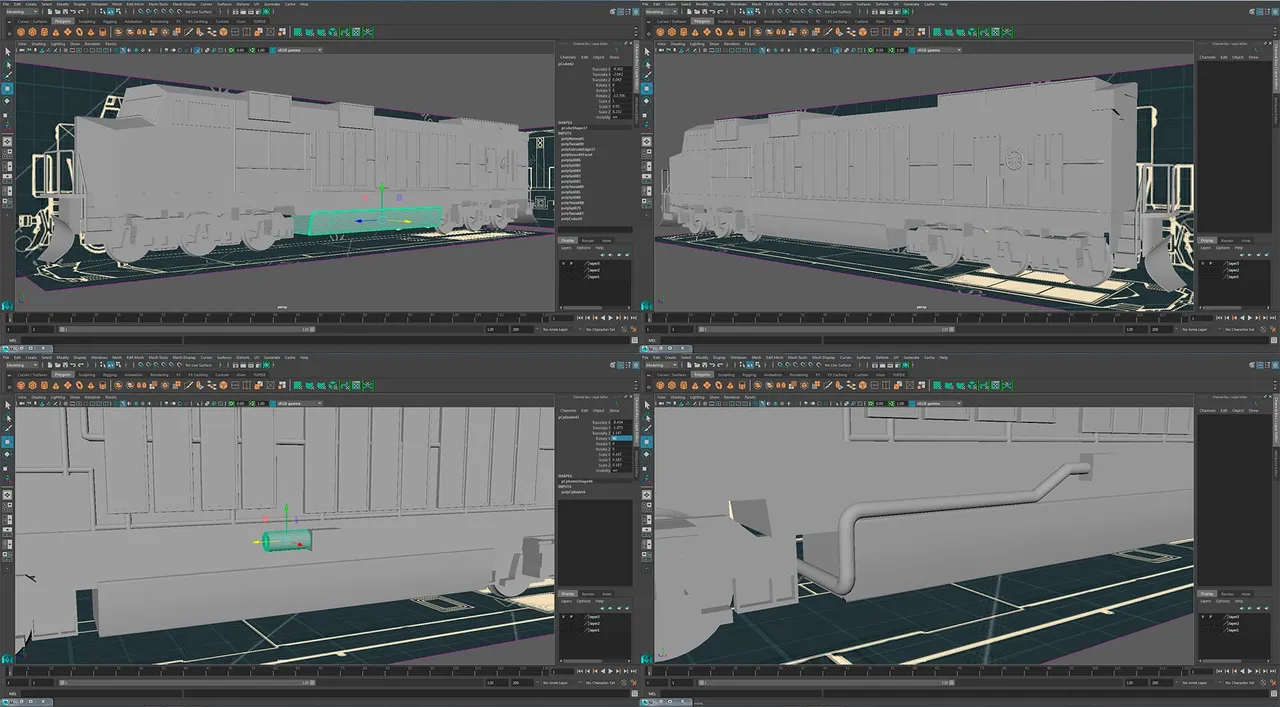
Task: Open sRGB gamma dropdown in bottom-right viewport
Action: 939,403
